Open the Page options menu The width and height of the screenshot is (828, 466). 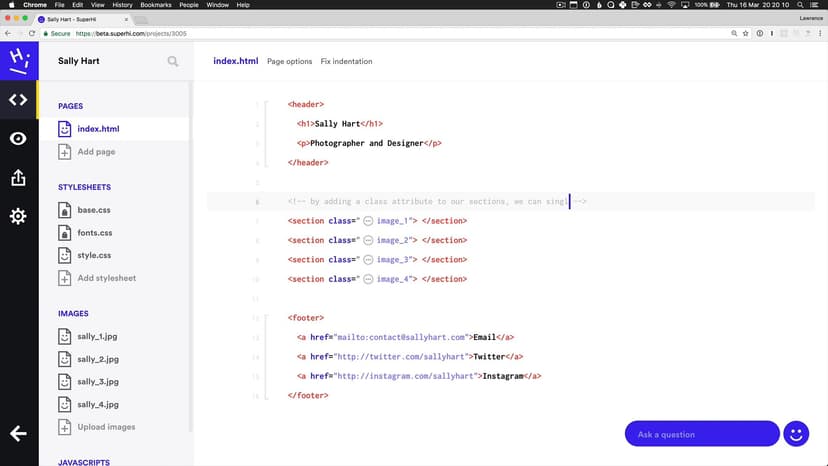click(289, 62)
